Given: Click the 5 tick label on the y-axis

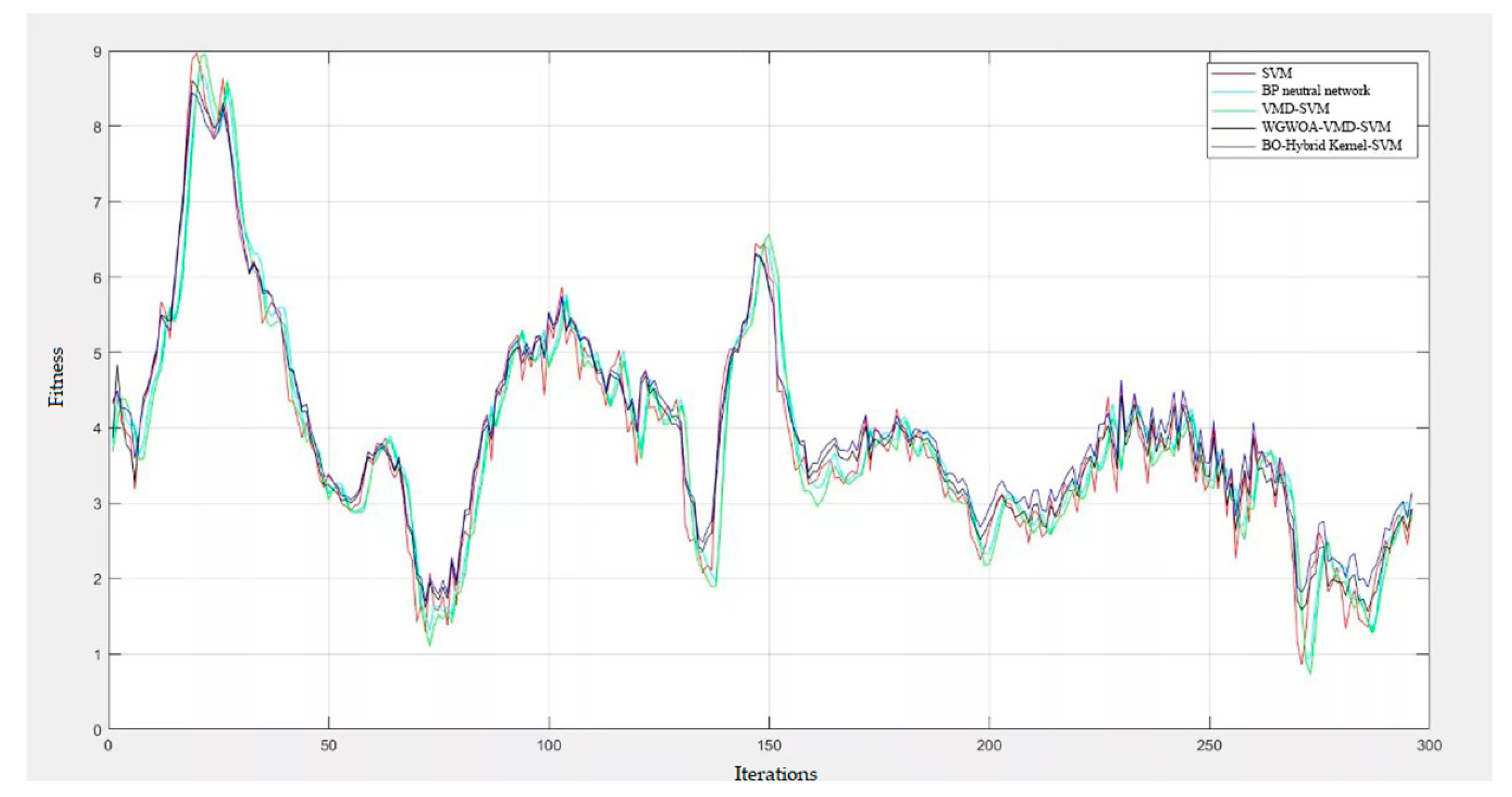Looking at the screenshot, I should pyautogui.click(x=98, y=354).
